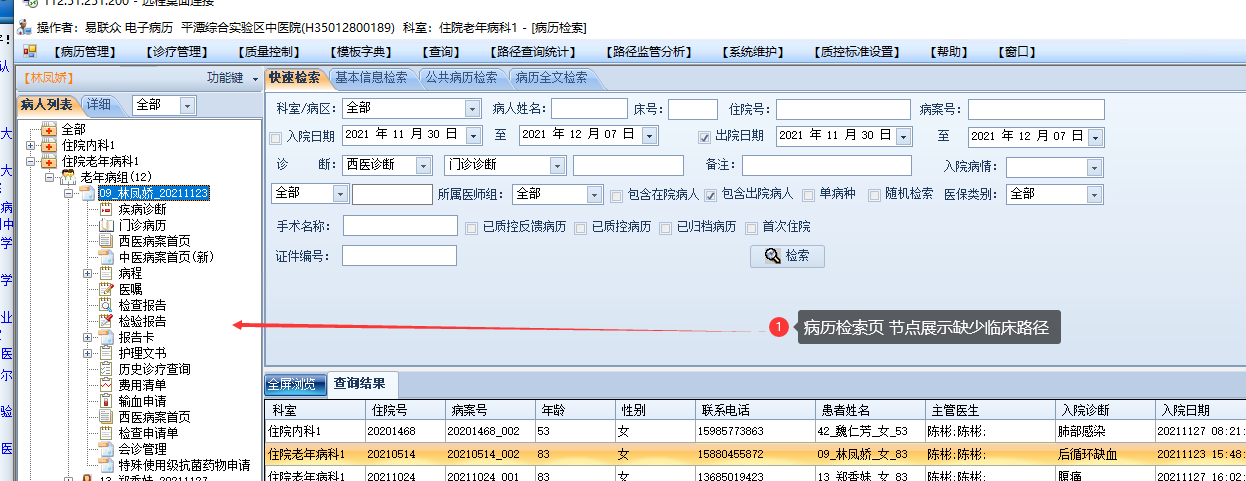This screenshot has width=1246, height=481.
Task: Select result row with 后循环缺血 diagnosis
Action: click(755, 454)
